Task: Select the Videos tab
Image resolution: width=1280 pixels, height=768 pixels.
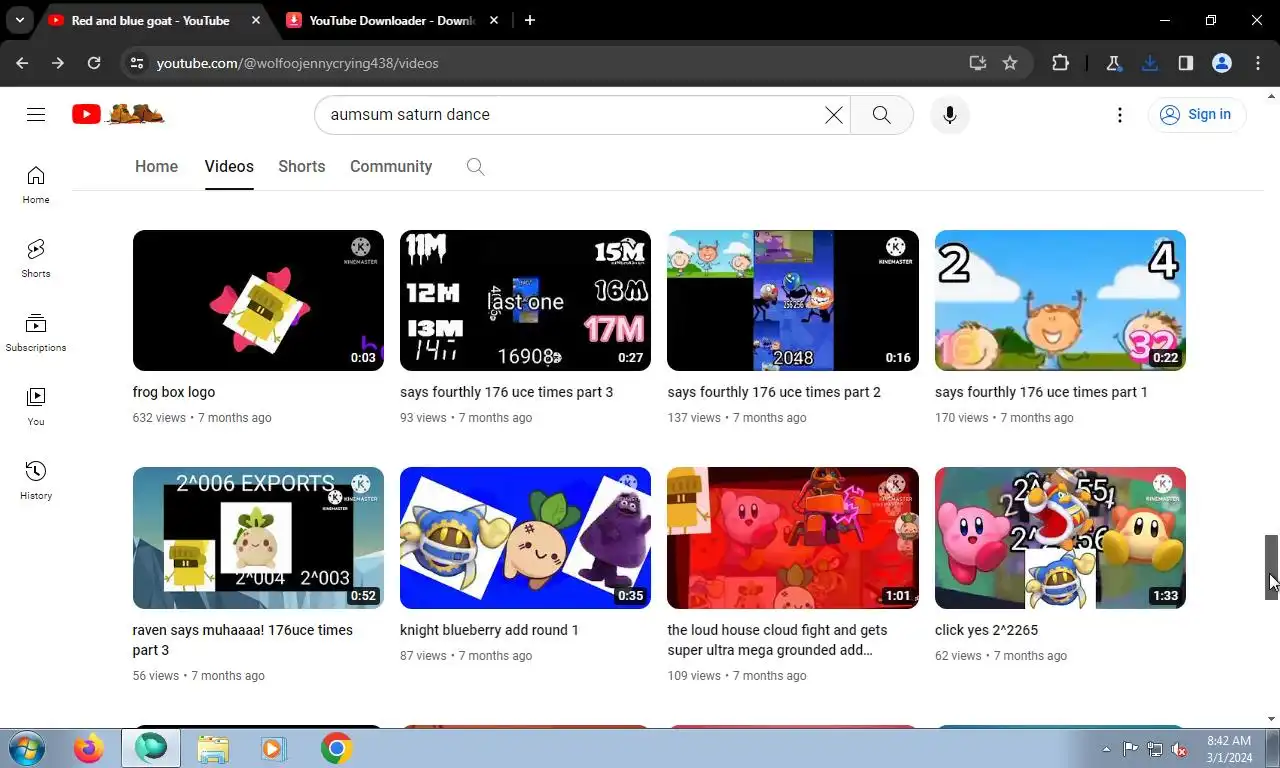Action: 229,167
